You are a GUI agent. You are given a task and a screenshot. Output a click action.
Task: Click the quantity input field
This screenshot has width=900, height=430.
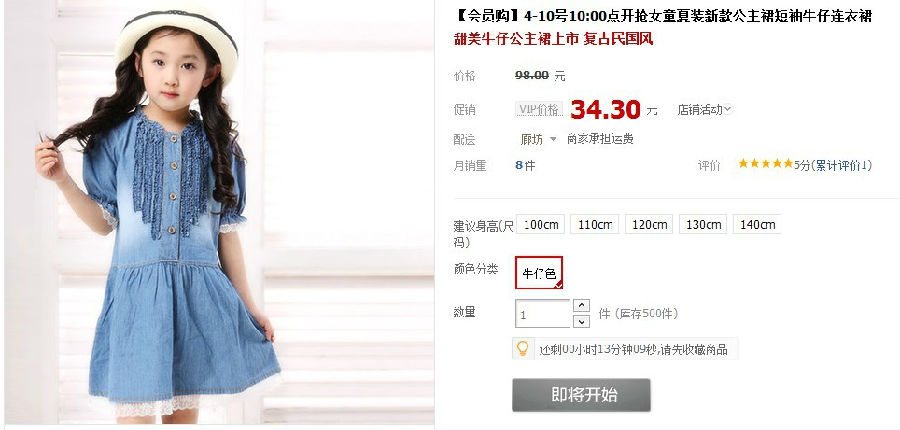tap(543, 313)
